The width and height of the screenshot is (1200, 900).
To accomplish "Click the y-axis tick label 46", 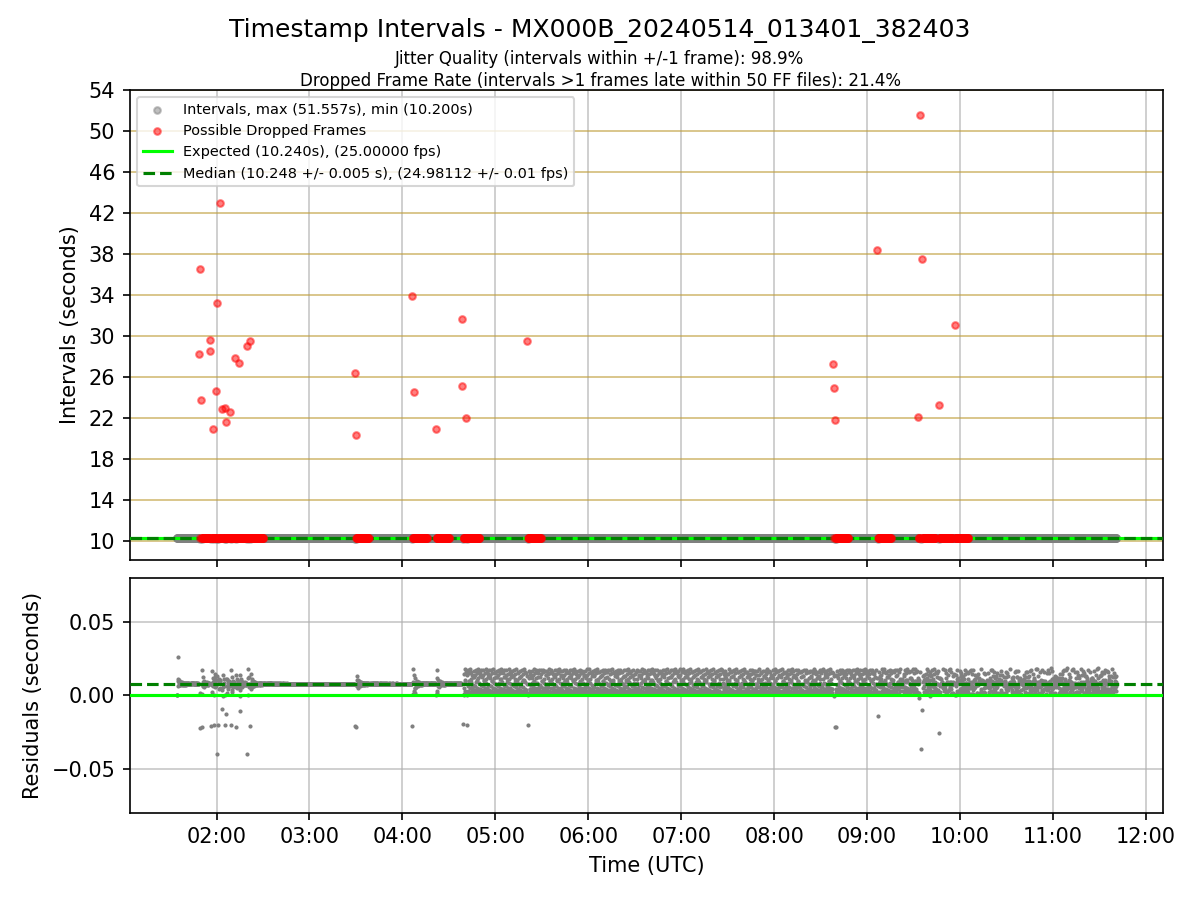I will click(104, 172).
